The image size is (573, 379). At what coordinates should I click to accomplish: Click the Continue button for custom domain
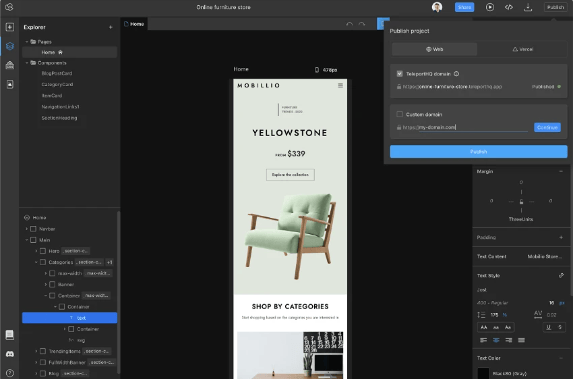pyautogui.click(x=547, y=127)
